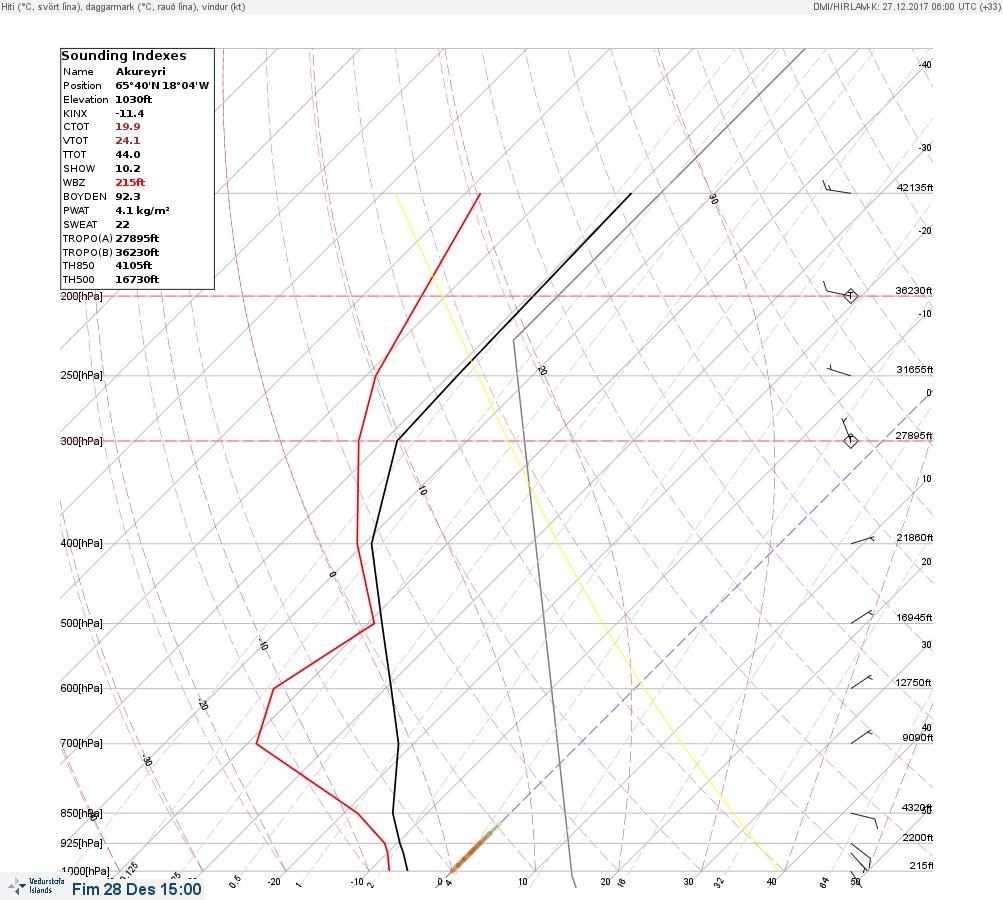Click the 12750ft height label
Screen dimensions: 1003x900
coord(913,683)
